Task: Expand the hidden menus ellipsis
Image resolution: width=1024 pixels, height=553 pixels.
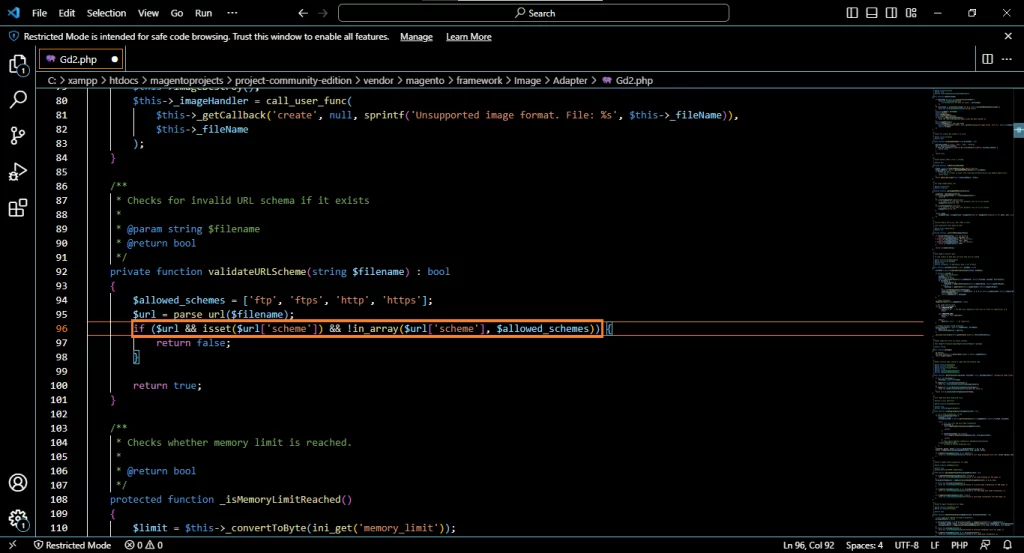Action: (x=232, y=13)
